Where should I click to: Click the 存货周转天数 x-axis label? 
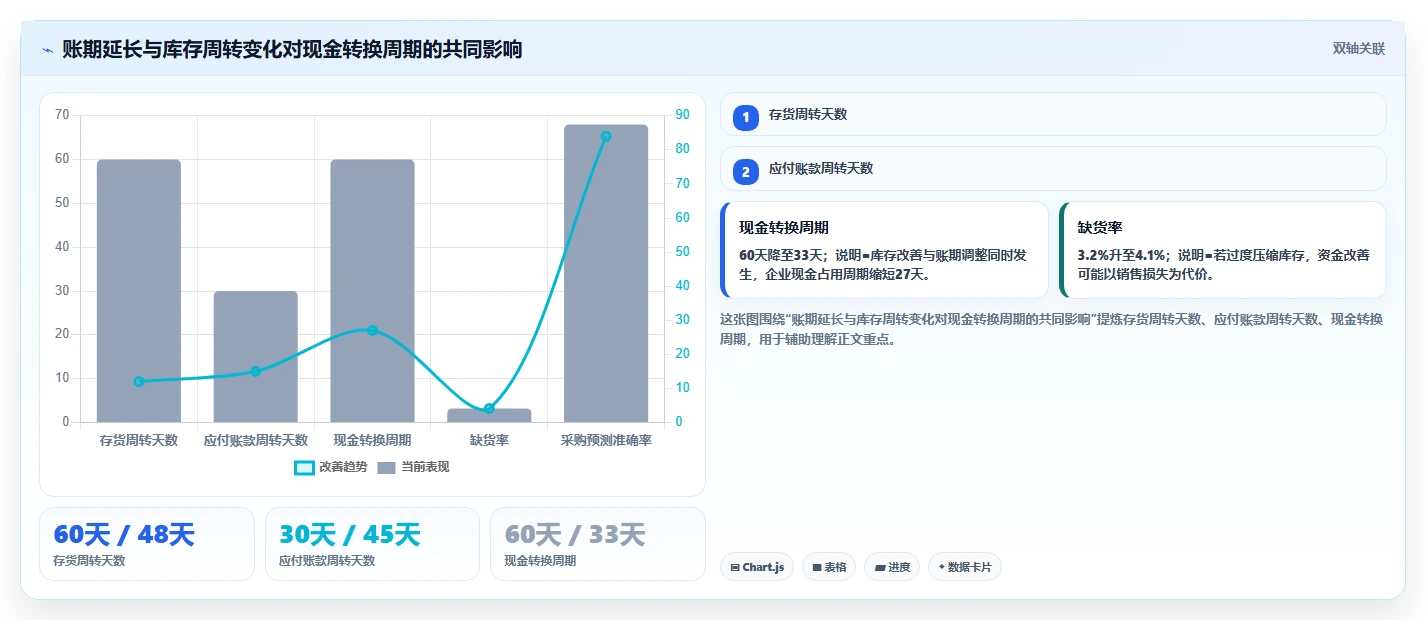pyautogui.click(x=139, y=440)
